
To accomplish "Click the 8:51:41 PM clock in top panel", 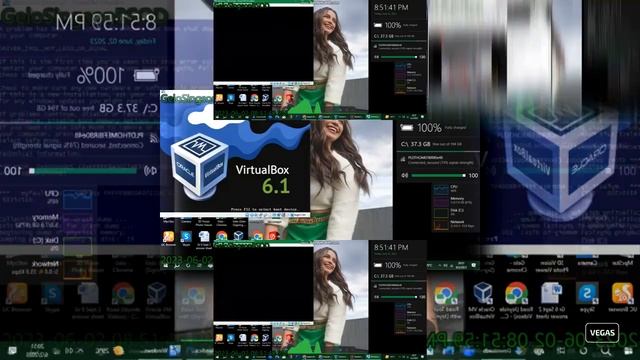I will [x=391, y=7].
